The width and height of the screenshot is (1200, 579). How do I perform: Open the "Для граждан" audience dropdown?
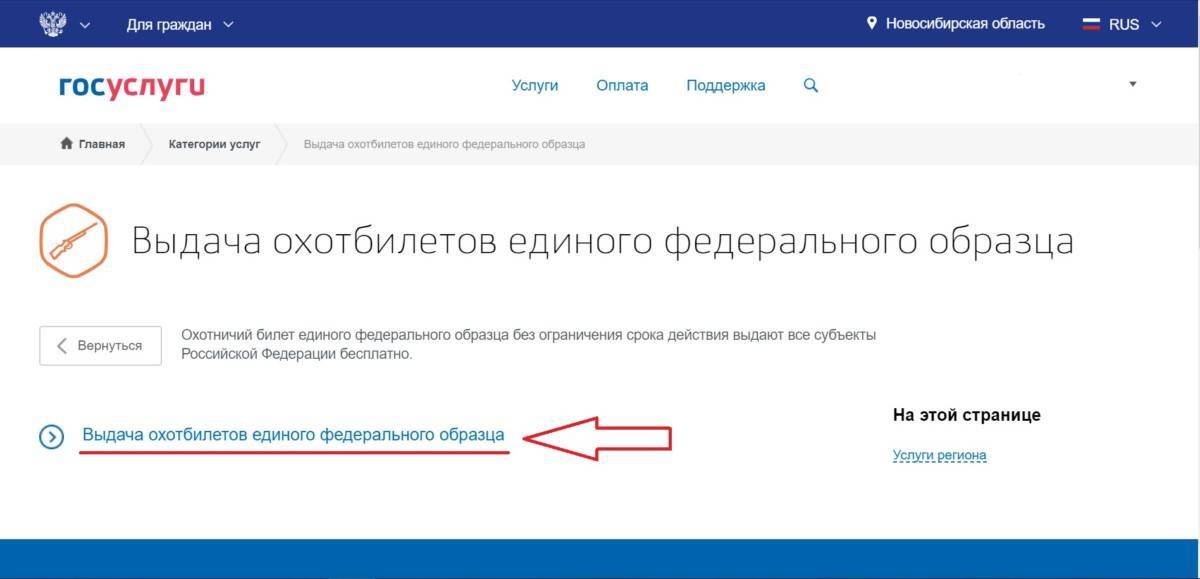coord(180,24)
